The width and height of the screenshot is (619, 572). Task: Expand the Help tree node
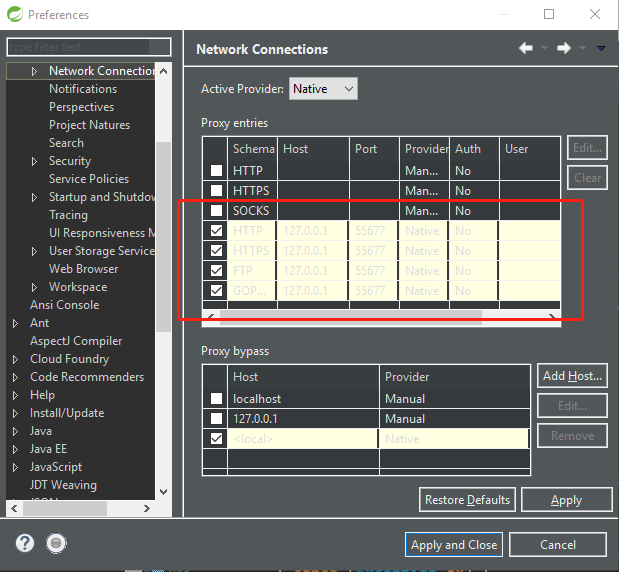coord(15,395)
